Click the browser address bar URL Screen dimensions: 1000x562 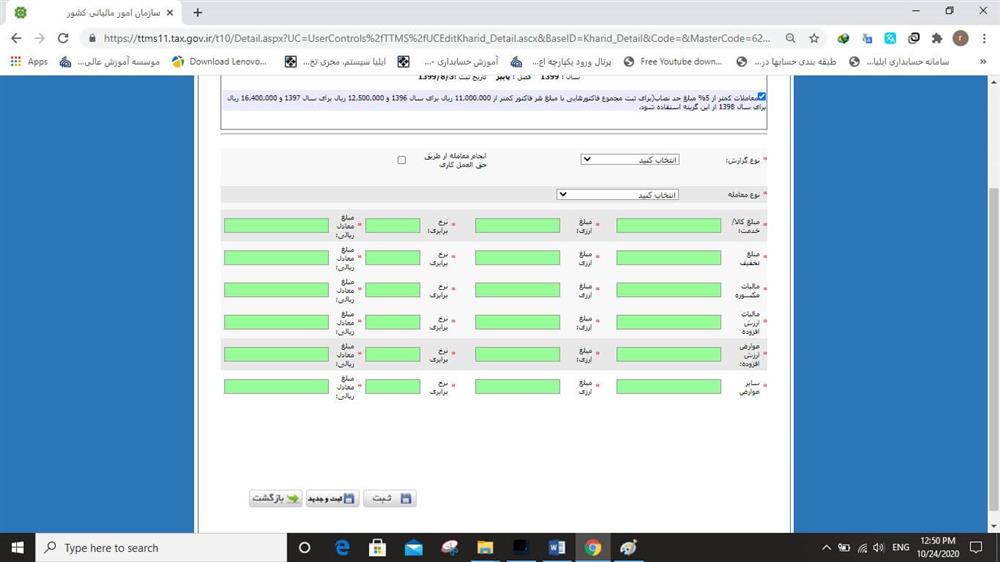(x=437, y=38)
